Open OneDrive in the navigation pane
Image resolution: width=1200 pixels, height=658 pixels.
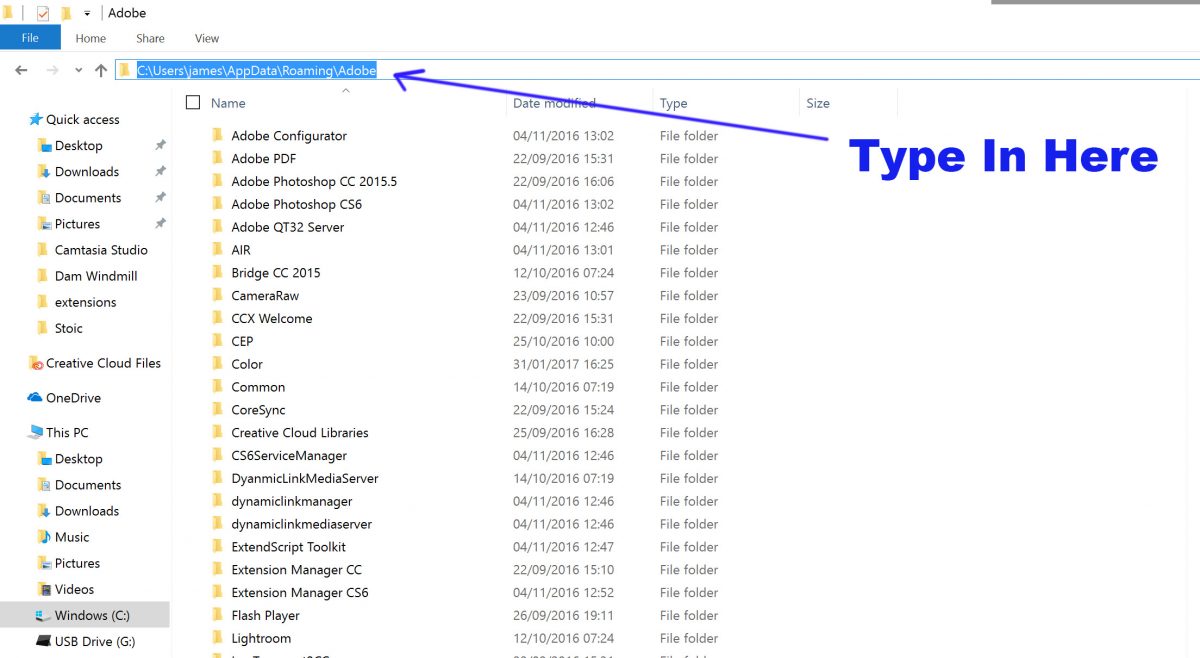pyautogui.click(x=71, y=397)
